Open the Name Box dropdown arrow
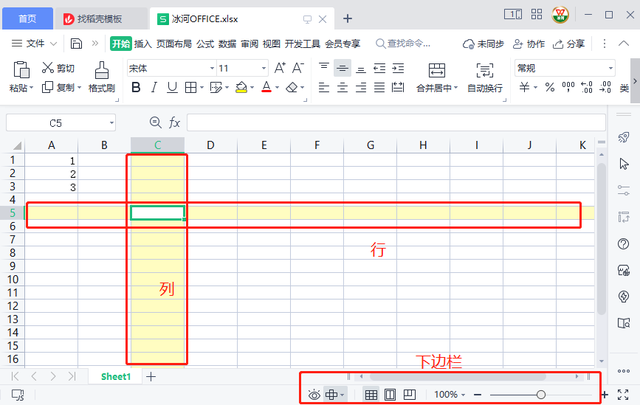Viewport: 640px width, 405px height. click(x=111, y=123)
